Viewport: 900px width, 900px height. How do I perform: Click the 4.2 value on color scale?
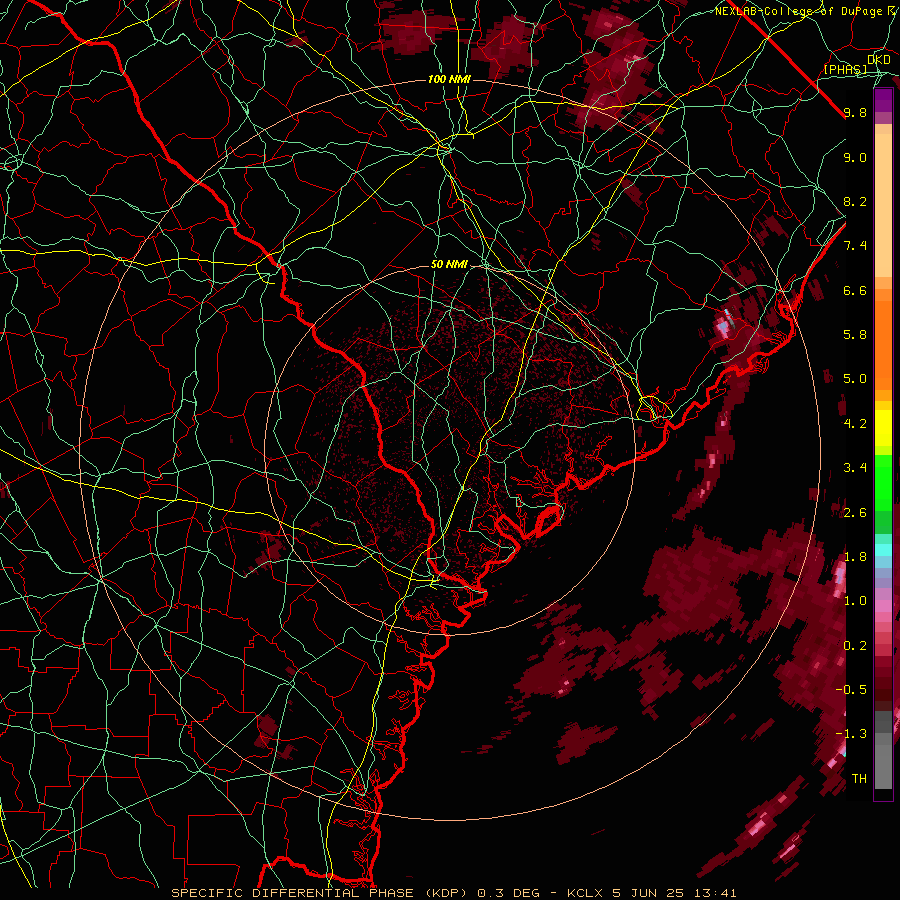tap(855, 424)
